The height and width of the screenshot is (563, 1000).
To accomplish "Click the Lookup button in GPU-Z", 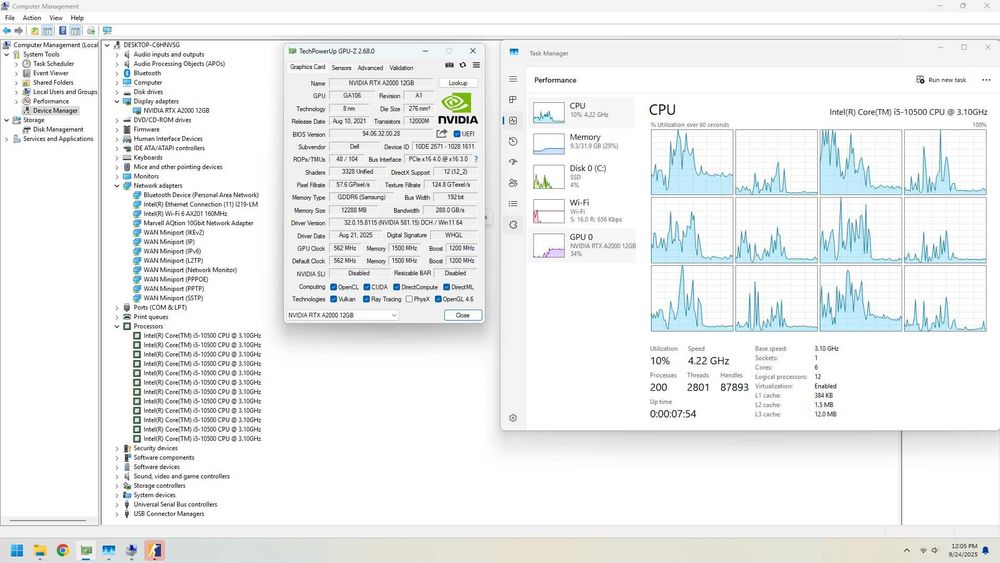I will click(x=458, y=83).
